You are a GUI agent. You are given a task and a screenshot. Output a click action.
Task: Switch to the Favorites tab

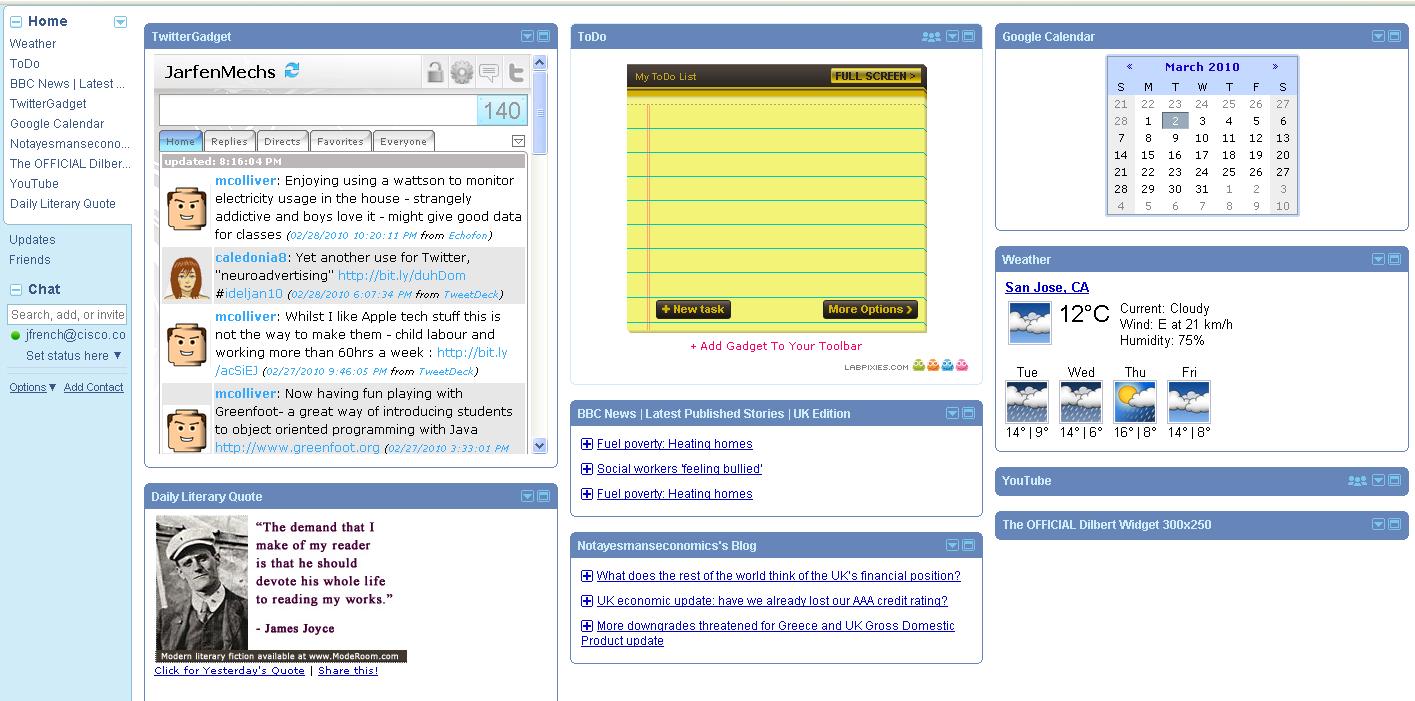[340, 142]
